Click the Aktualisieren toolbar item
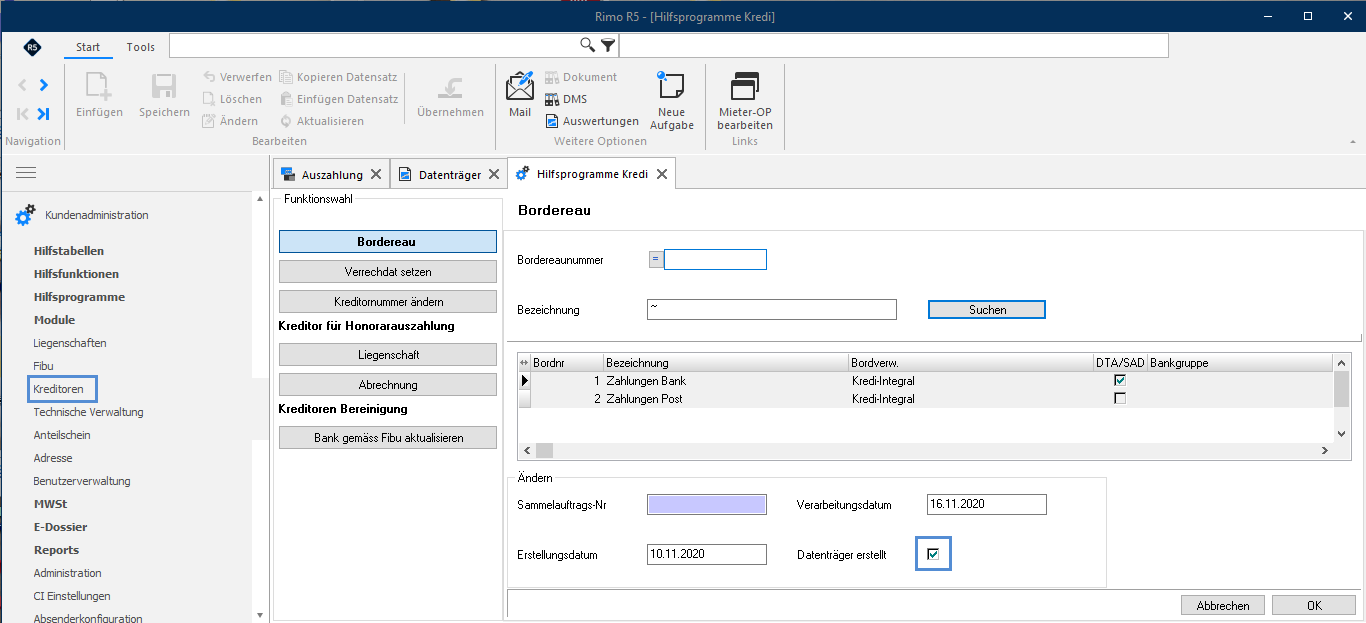This screenshot has width=1366, height=623. coord(321,121)
